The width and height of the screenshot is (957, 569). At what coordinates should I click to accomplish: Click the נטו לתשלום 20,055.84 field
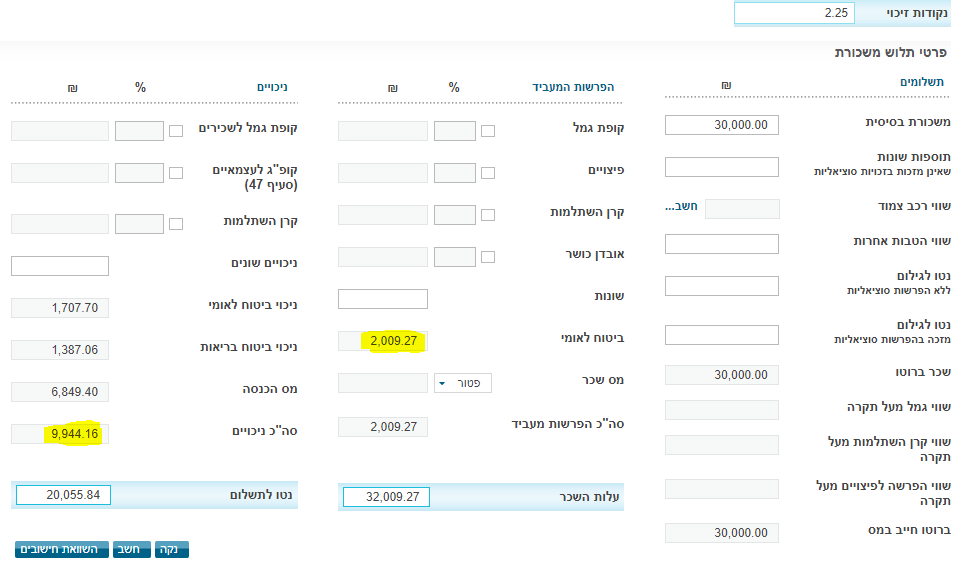click(63, 495)
